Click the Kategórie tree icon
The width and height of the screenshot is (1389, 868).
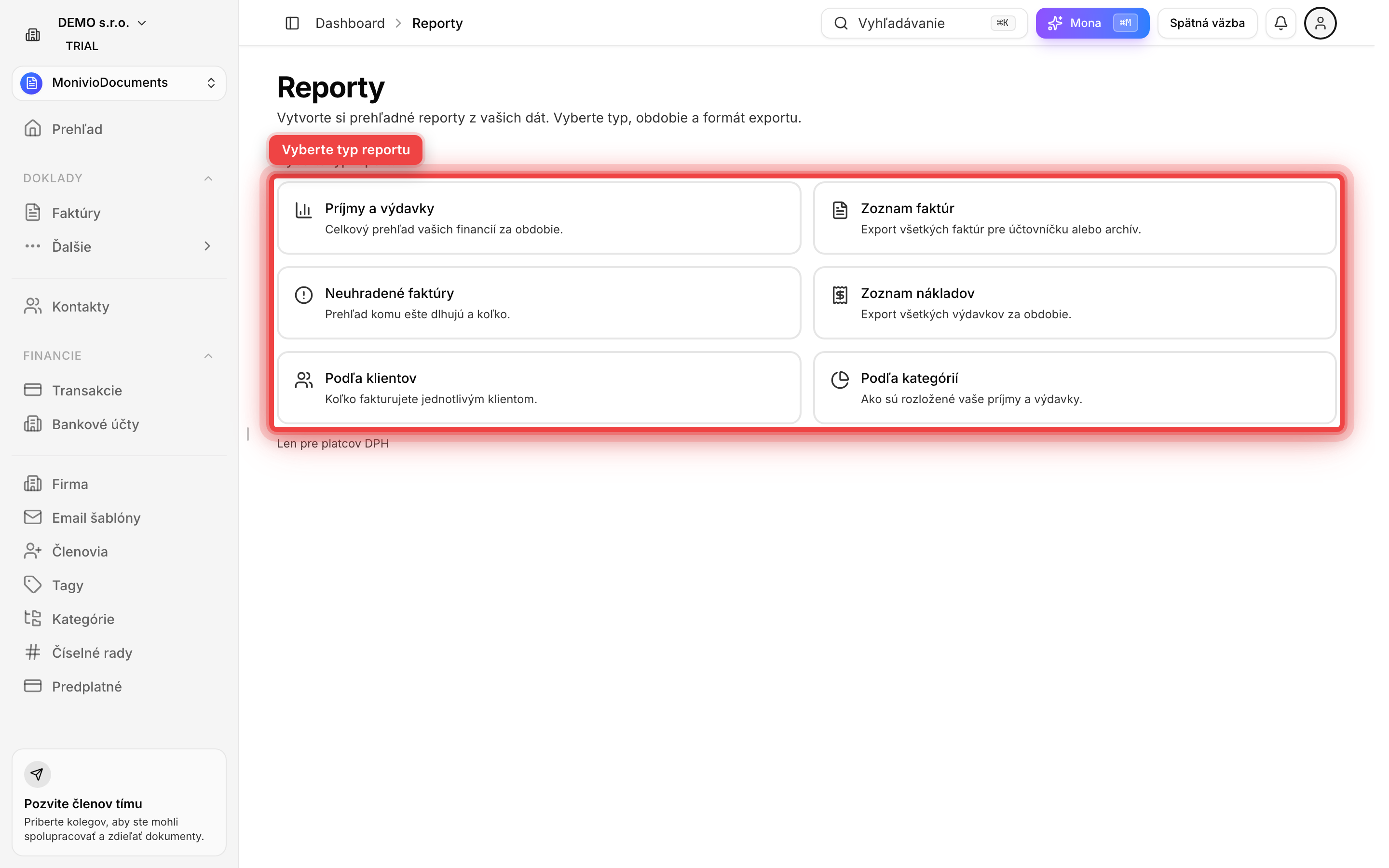coord(33,618)
